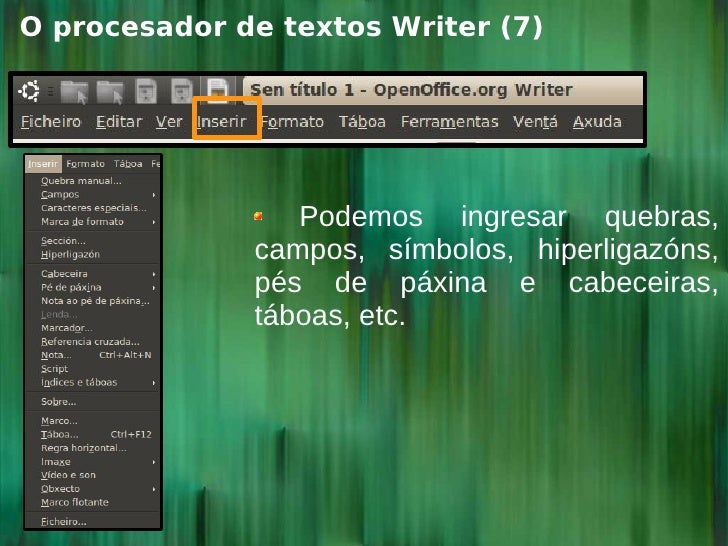728x546 pixels.
Task: Choose the 'Sobre...' entry
Action: coord(93,402)
